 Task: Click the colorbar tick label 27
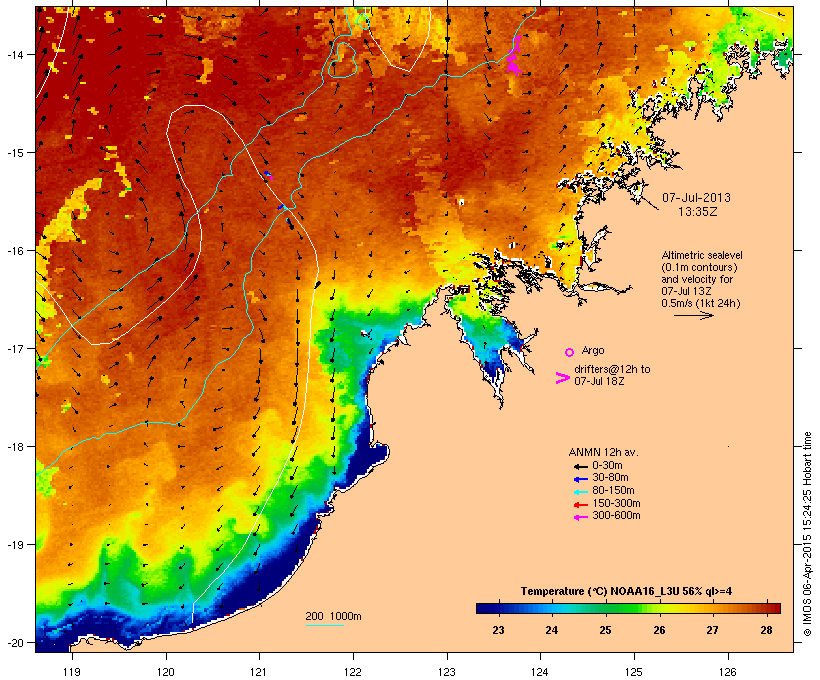click(x=713, y=630)
